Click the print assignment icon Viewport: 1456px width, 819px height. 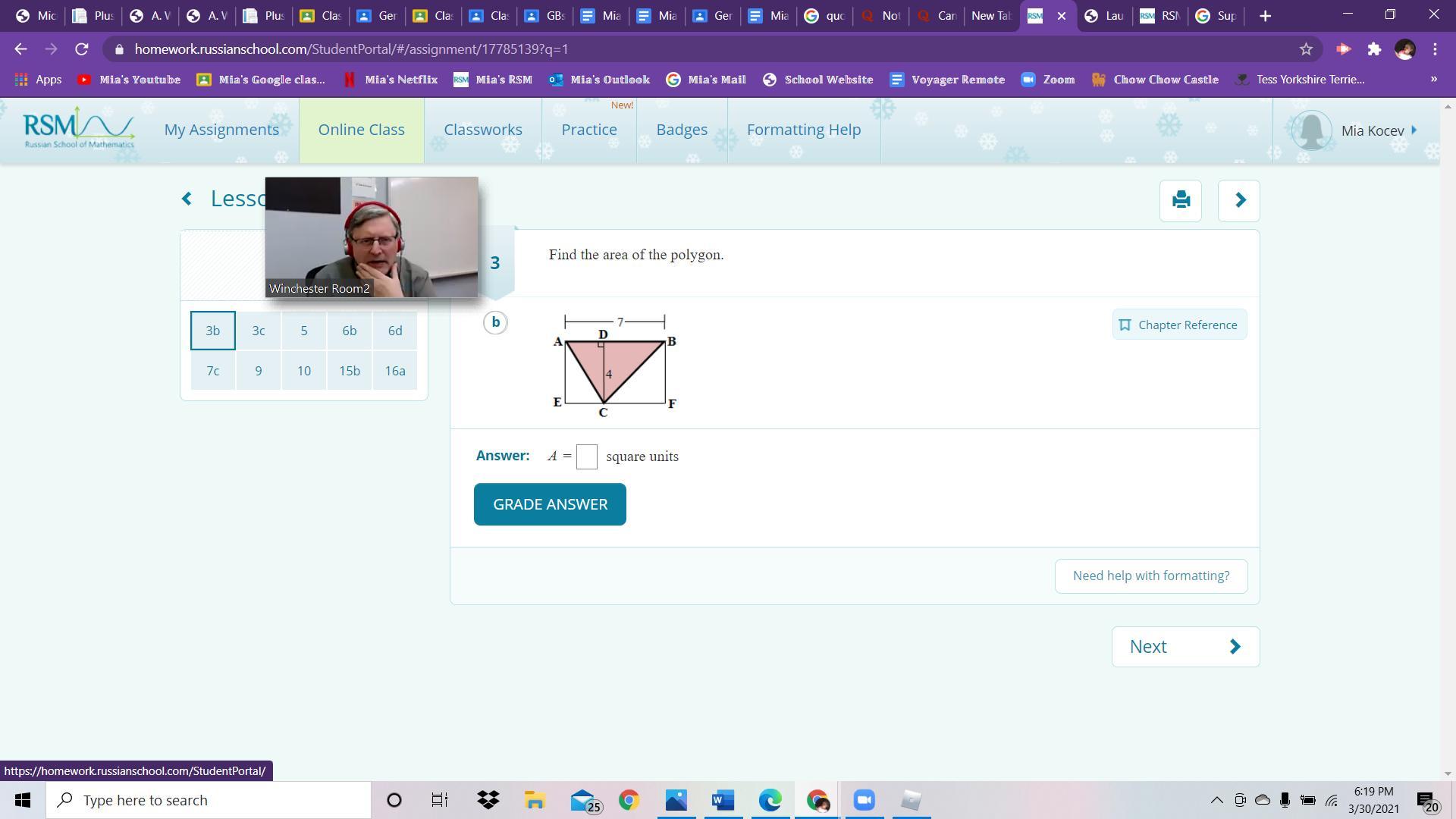point(1180,200)
